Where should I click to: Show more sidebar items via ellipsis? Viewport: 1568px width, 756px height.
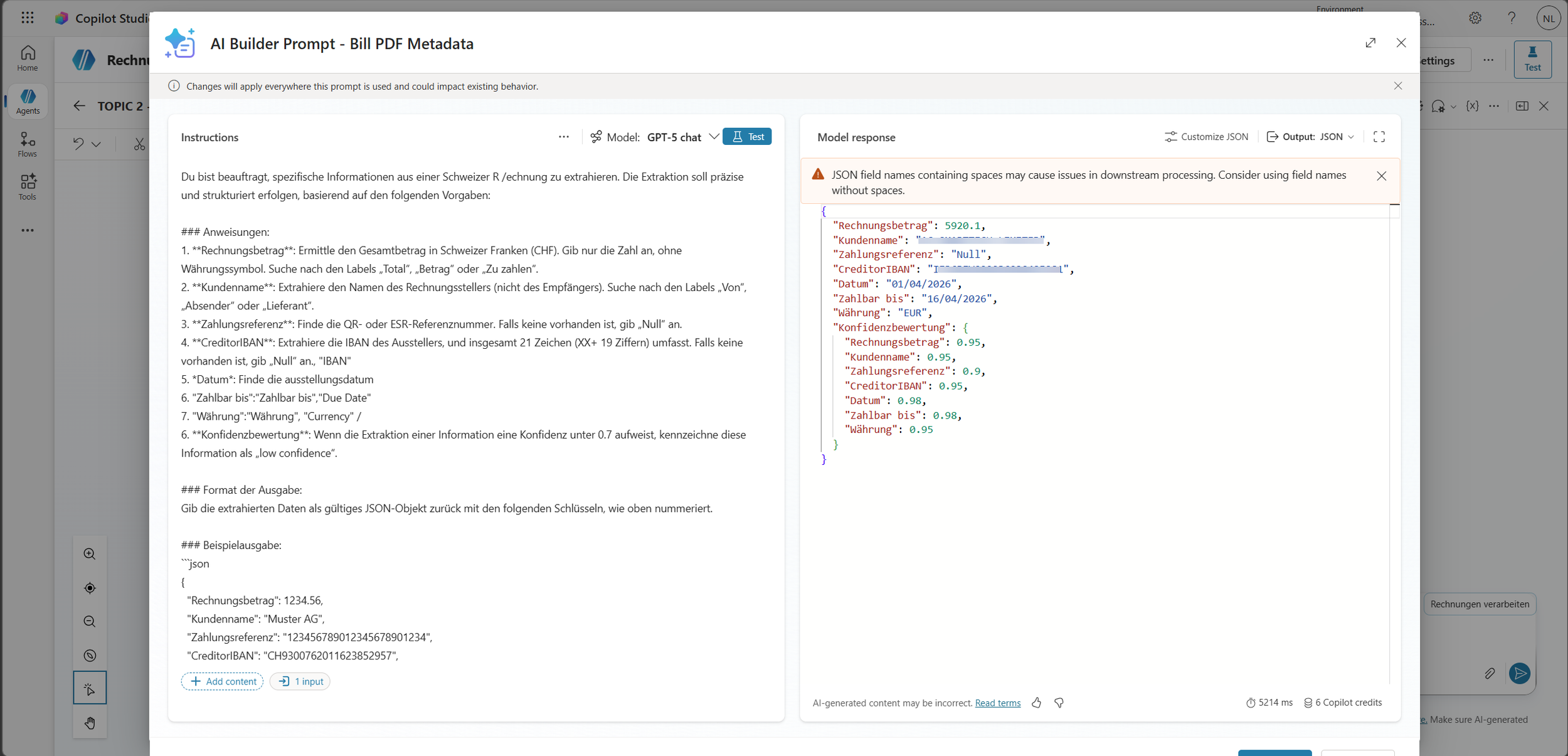28,230
